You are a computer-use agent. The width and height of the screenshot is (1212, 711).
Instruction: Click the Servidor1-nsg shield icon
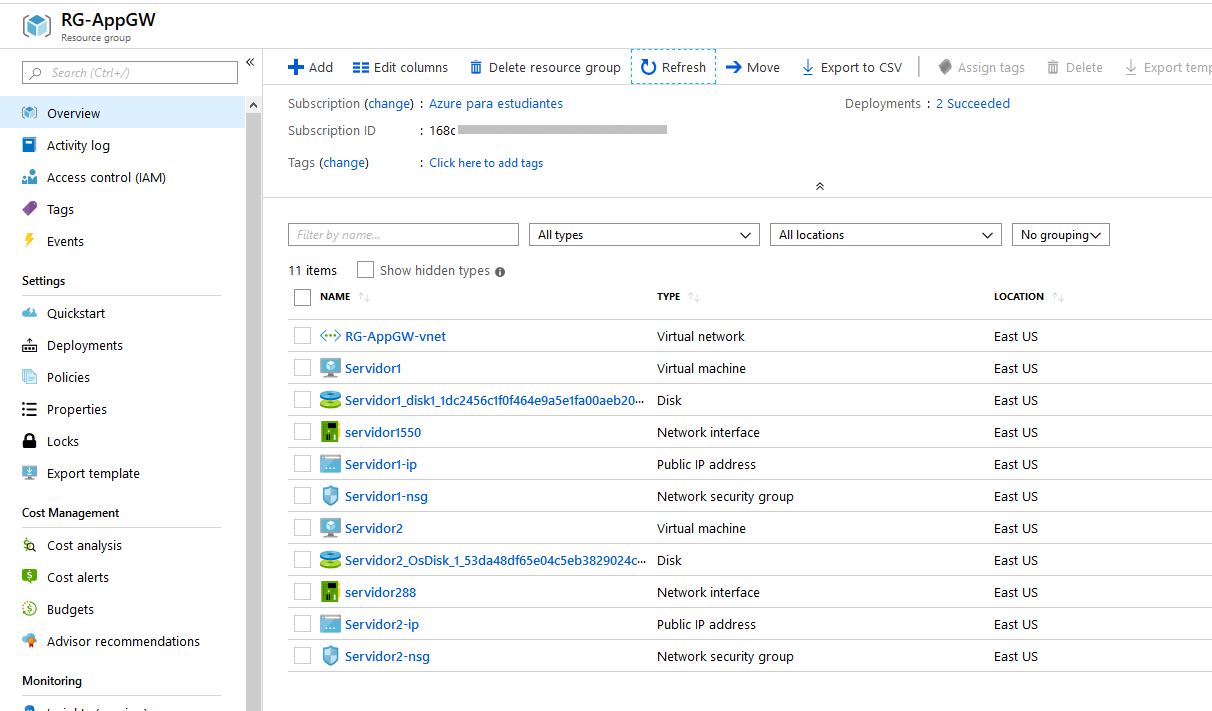(x=330, y=496)
